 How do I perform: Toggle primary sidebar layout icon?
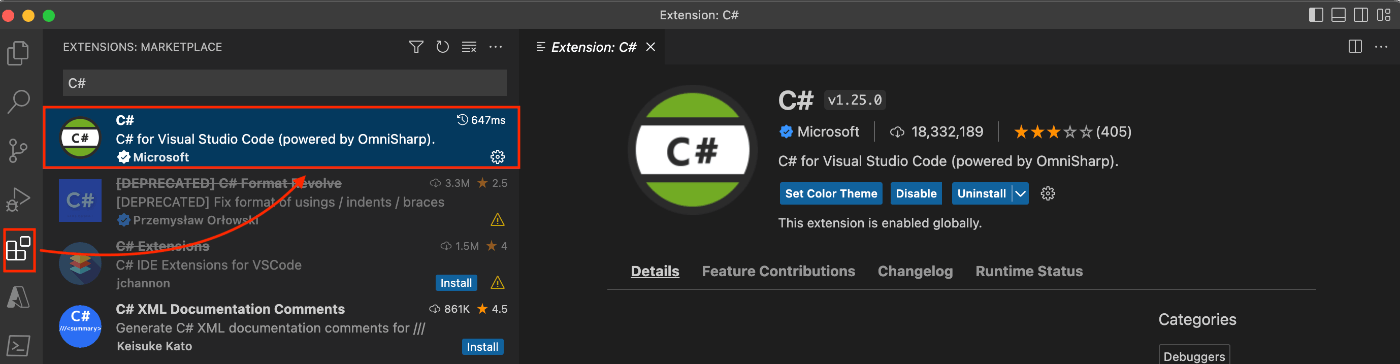[1315, 15]
